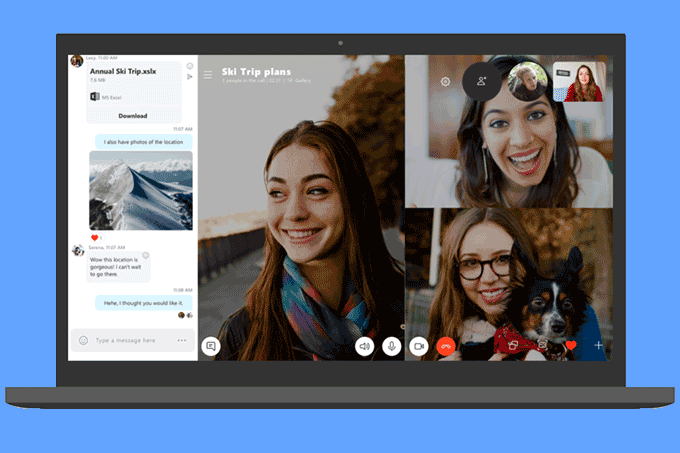Open more call options plus icon
Image resolution: width=680 pixels, height=453 pixels.
[599, 345]
